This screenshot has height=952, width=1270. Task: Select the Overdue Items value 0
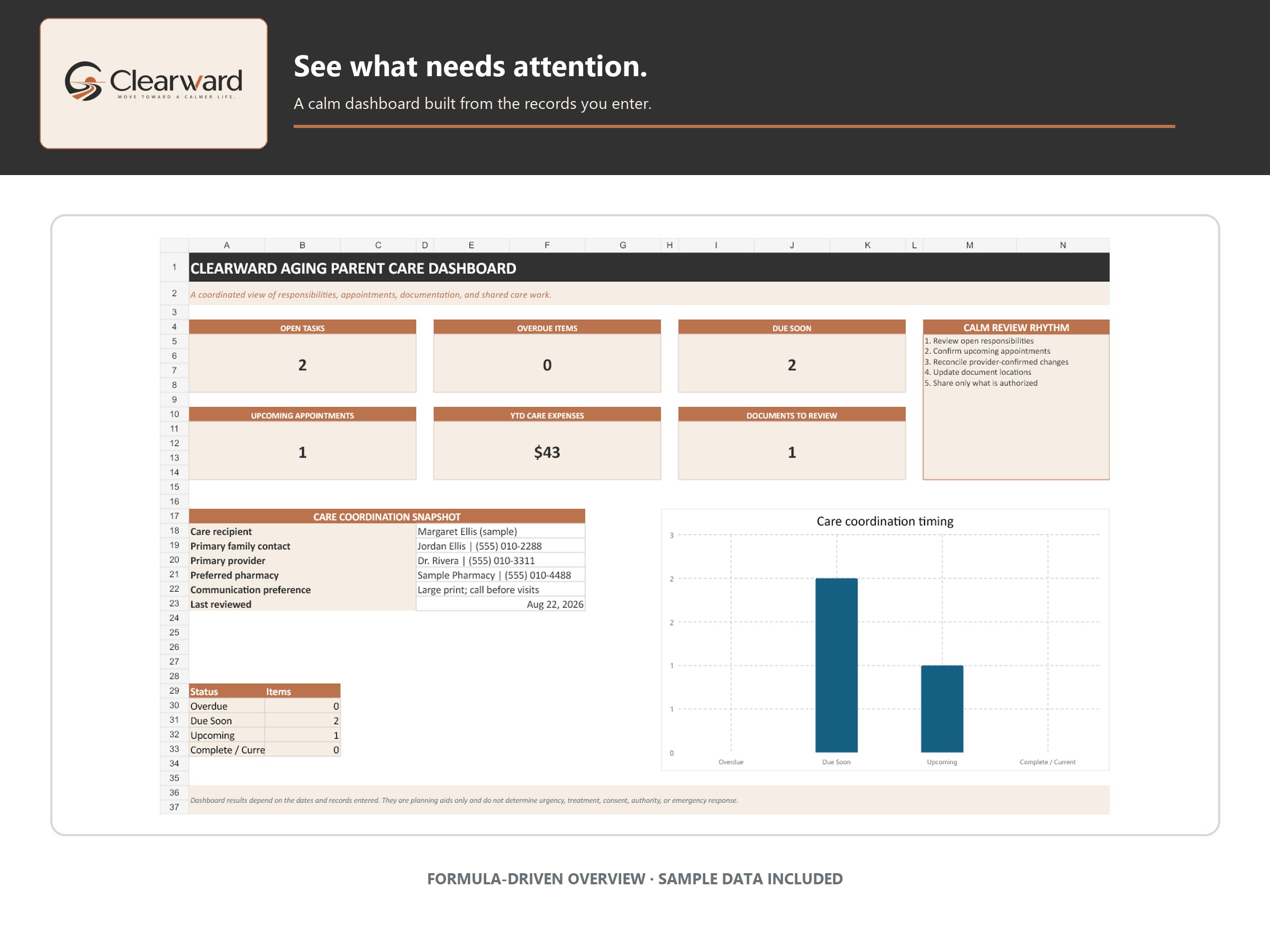coord(547,364)
